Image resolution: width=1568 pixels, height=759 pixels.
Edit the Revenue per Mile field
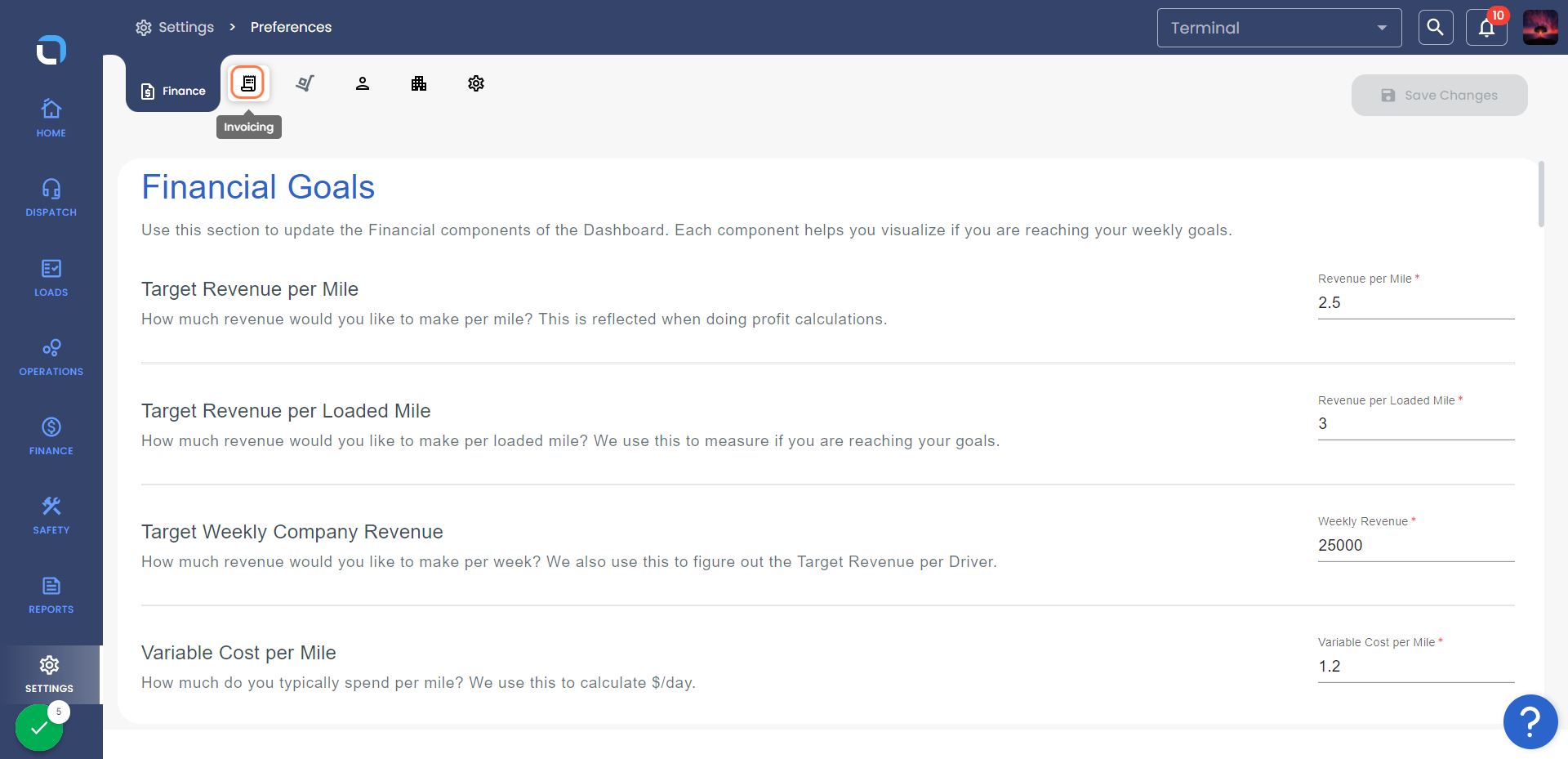coord(1416,302)
